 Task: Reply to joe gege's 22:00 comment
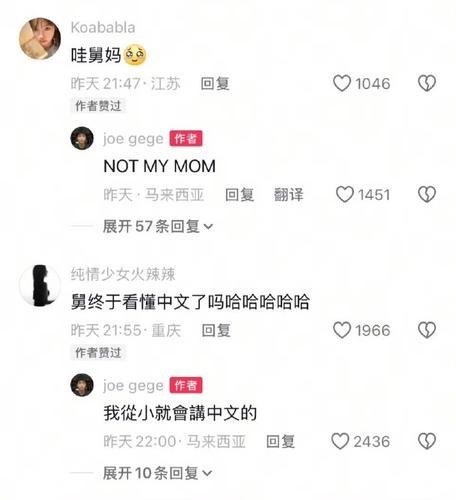(x=281, y=441)
